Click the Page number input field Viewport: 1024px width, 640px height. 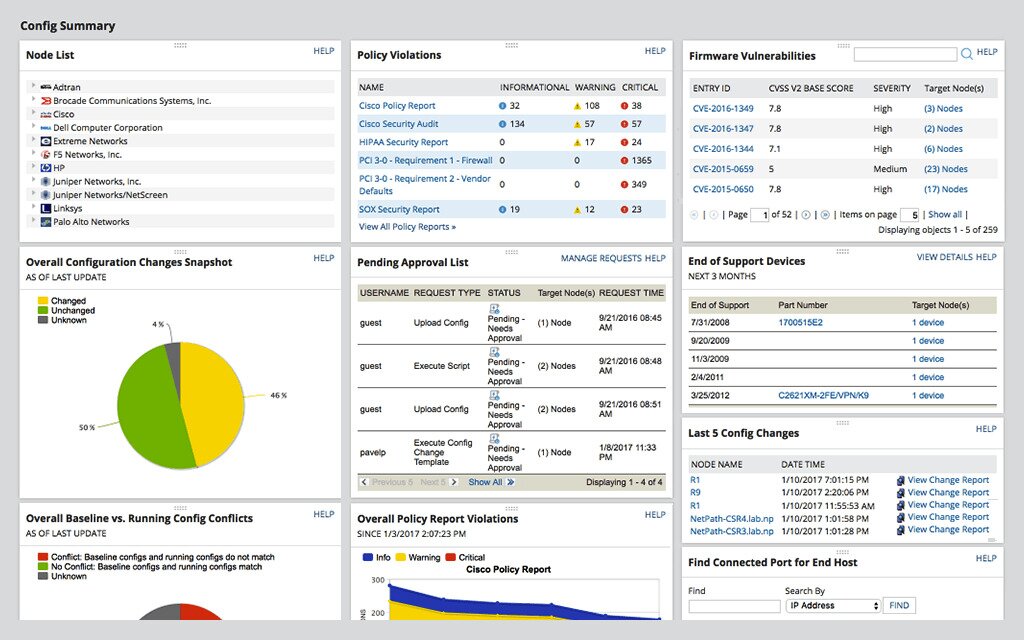(760, 213)
